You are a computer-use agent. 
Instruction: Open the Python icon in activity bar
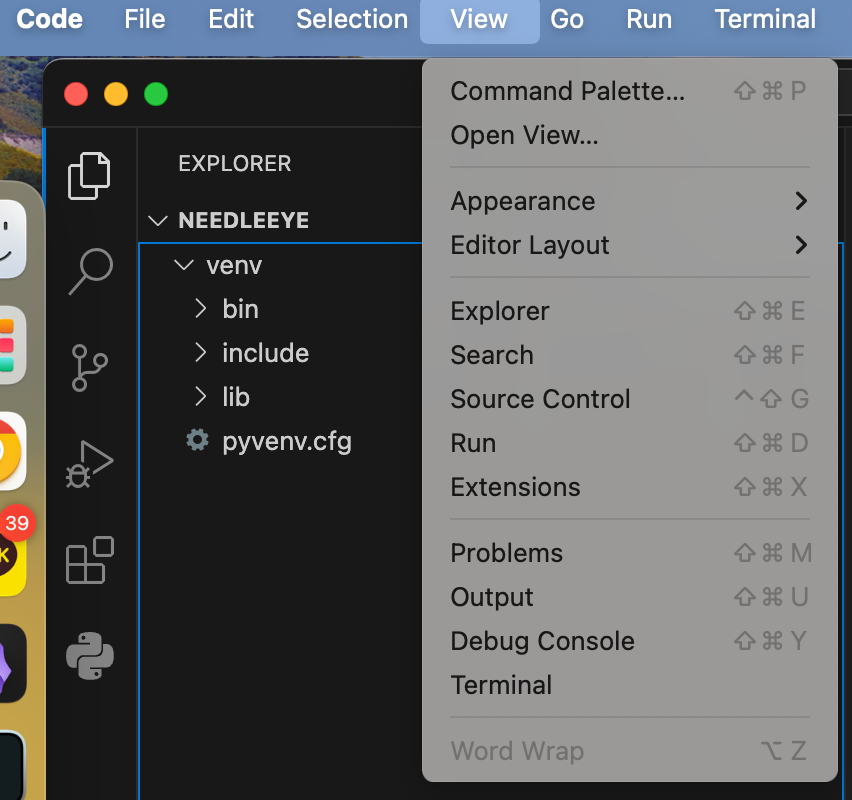click(90, 655)
